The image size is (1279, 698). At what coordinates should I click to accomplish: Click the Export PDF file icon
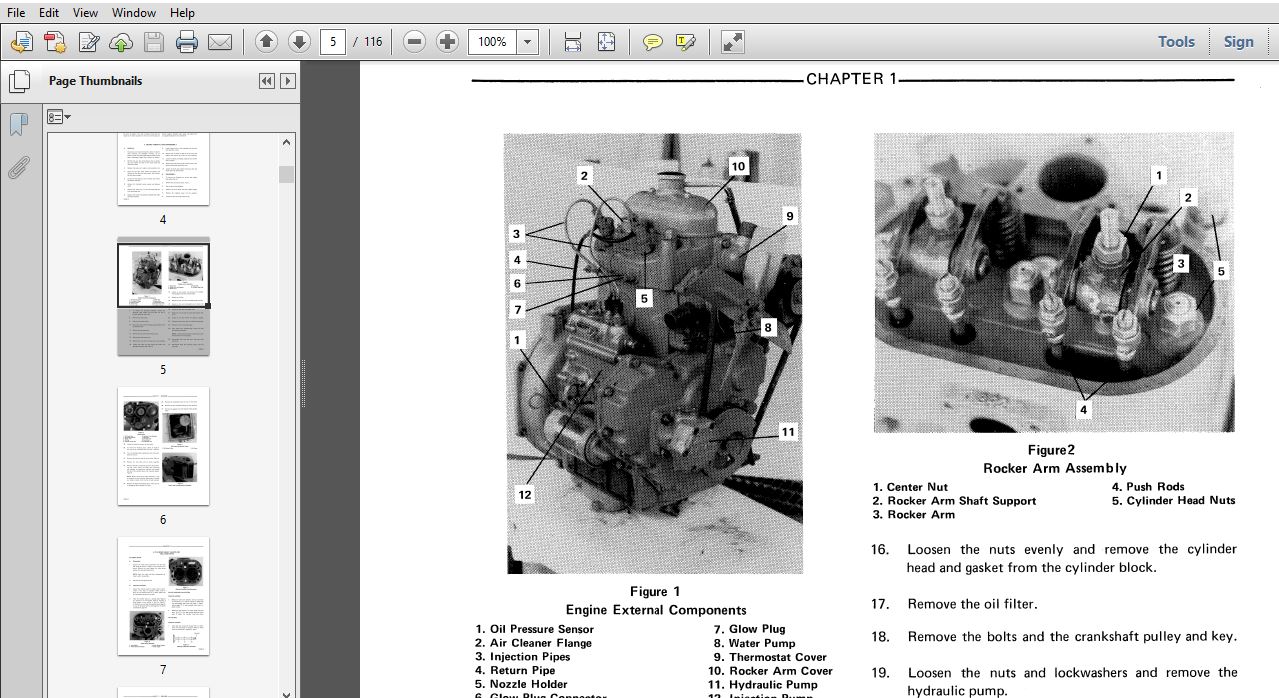[55, 42]
